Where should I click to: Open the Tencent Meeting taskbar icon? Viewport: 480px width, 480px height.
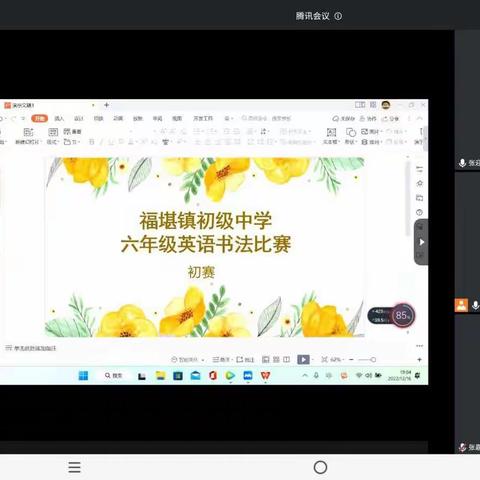pyautogui.click(x=248, y=376)
